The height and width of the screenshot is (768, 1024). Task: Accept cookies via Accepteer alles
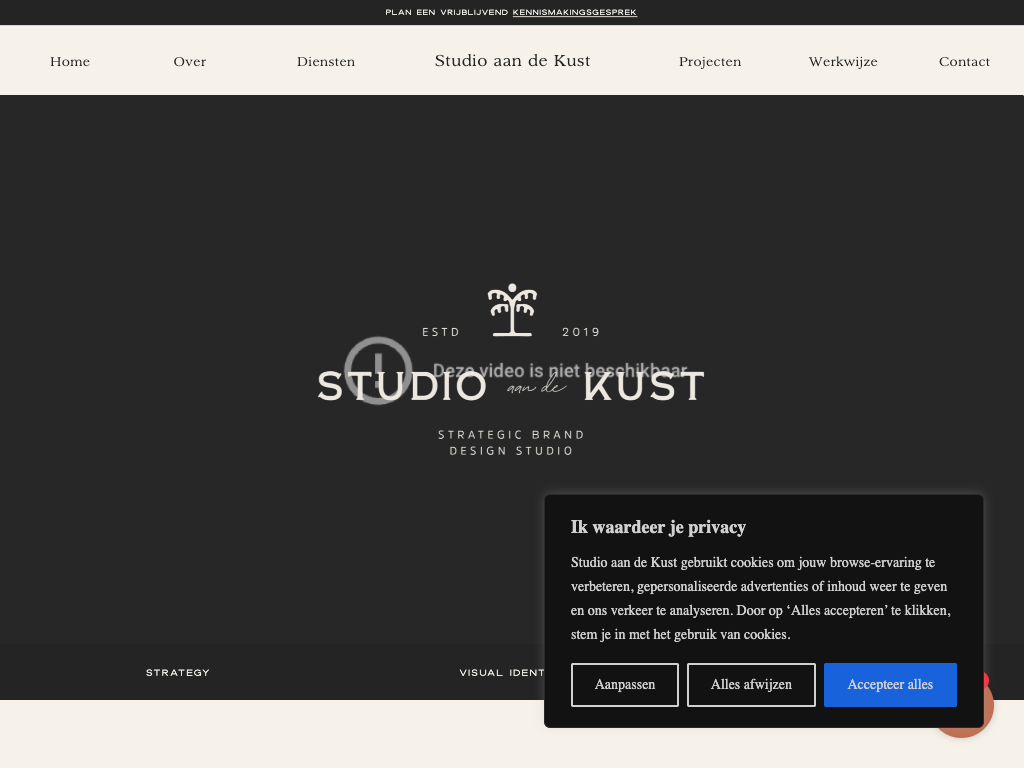tap(890, 685)
